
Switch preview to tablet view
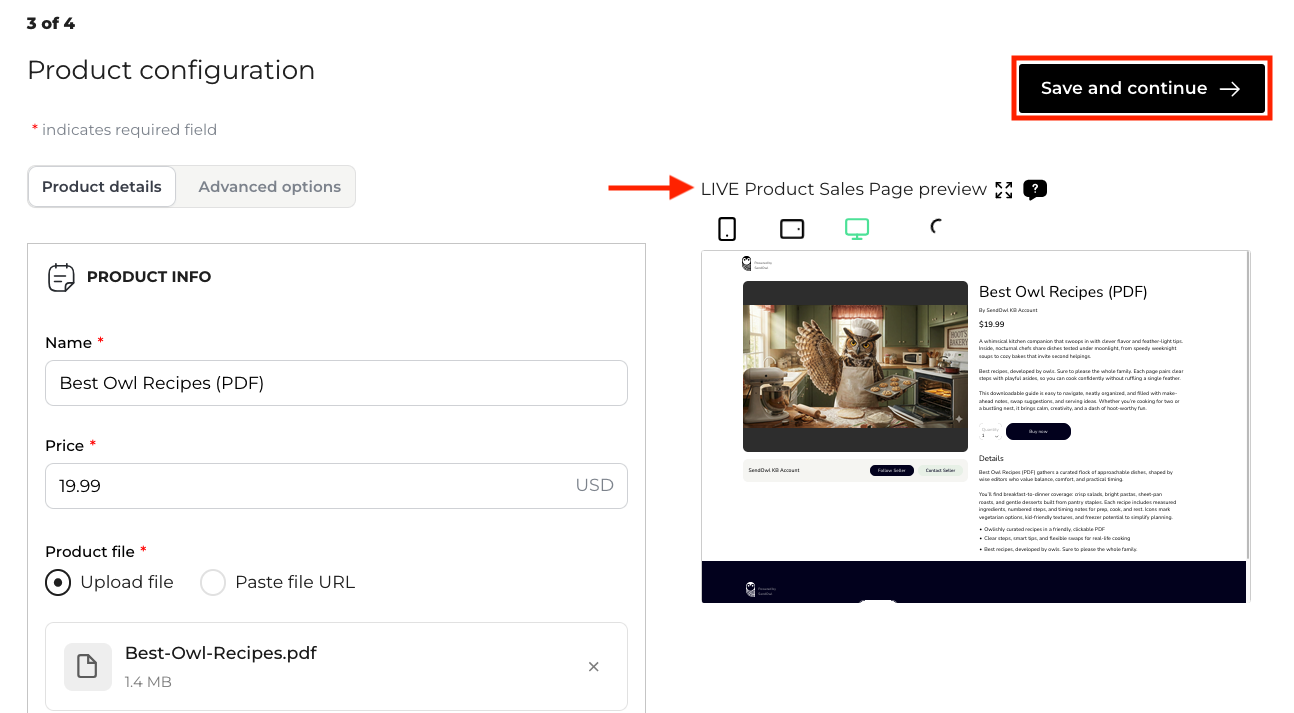click(792, 229)
